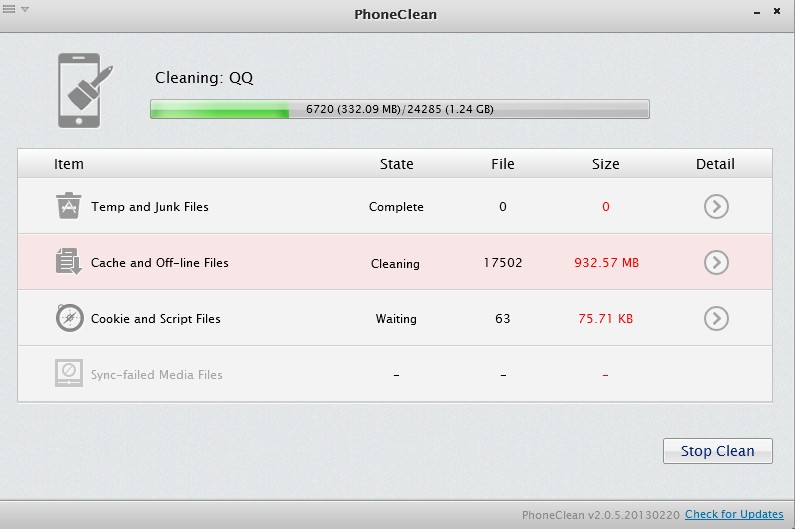
Task: Click the Waiting state text
Action: pyautogui.click(x=396, y=319)
